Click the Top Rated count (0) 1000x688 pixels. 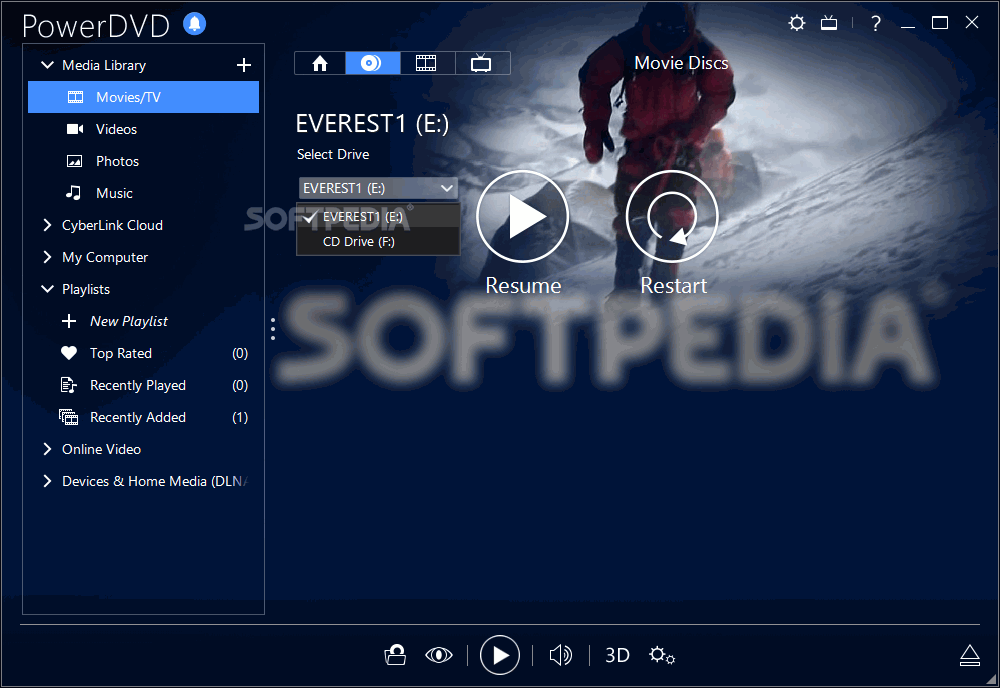click(240, 353)
